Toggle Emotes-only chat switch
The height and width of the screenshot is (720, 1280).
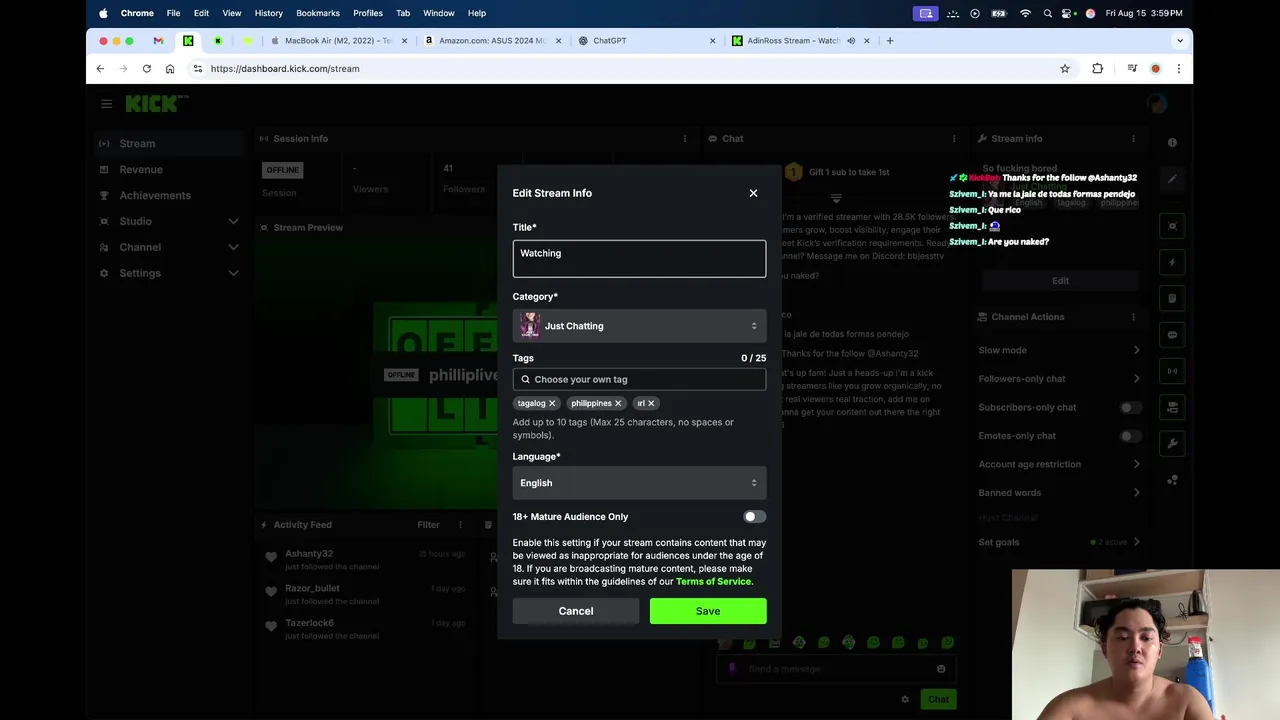tap(1130, 436)
